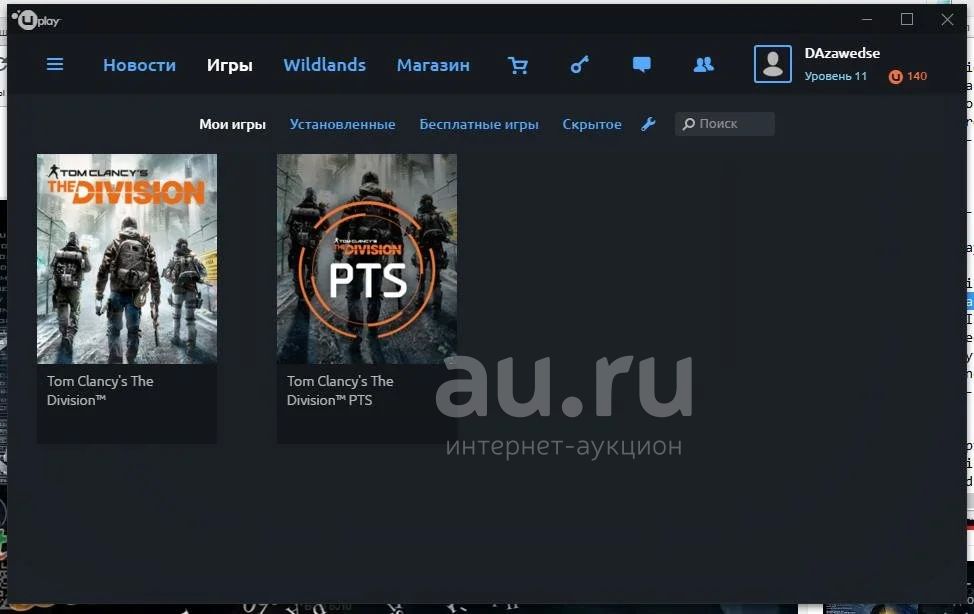Image resolution: width=974 pixels, height=614 pixels.
Task: Select the Игры tab
Action: click(230, 65)
